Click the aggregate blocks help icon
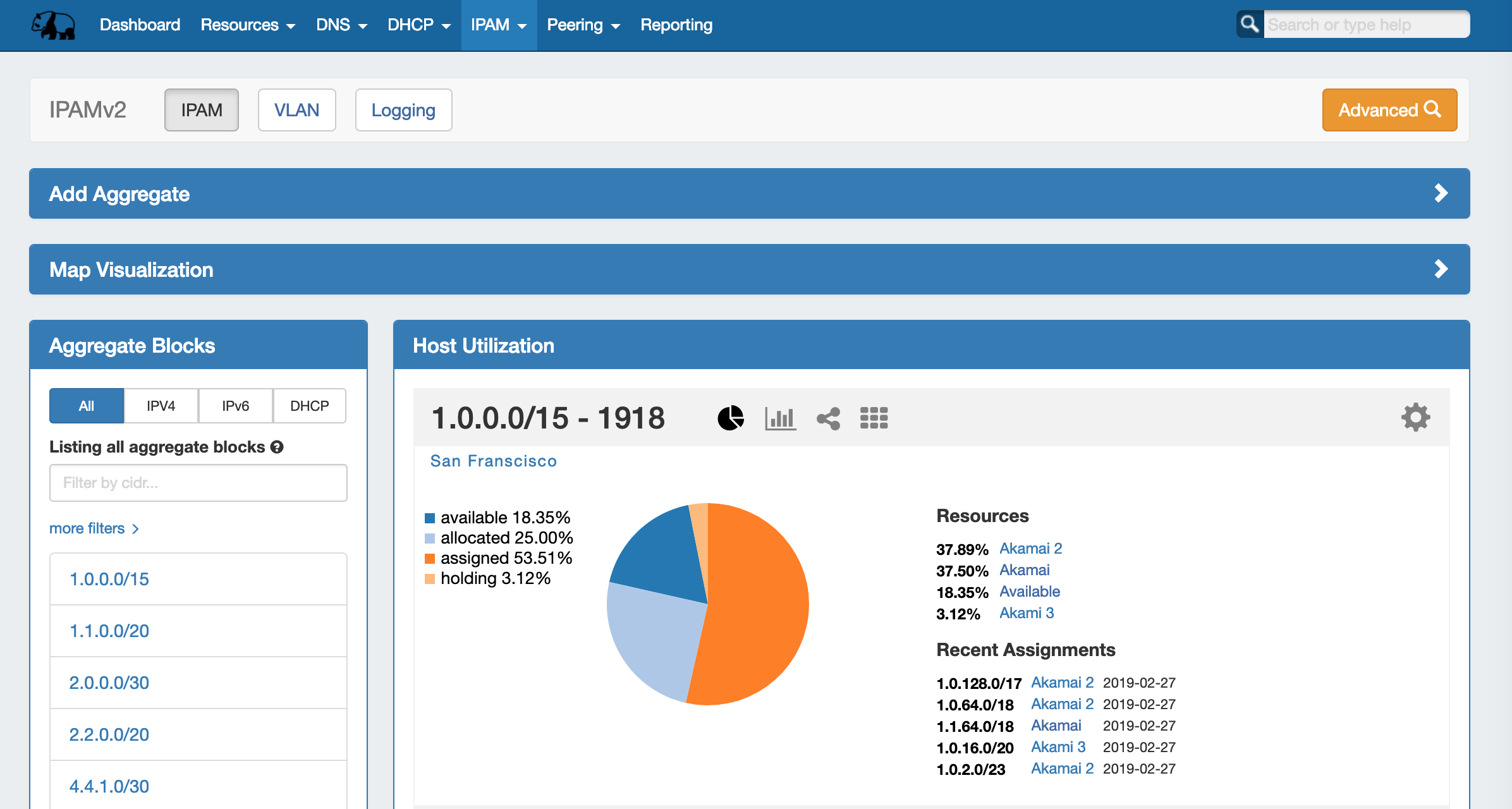 pos(277,447)
